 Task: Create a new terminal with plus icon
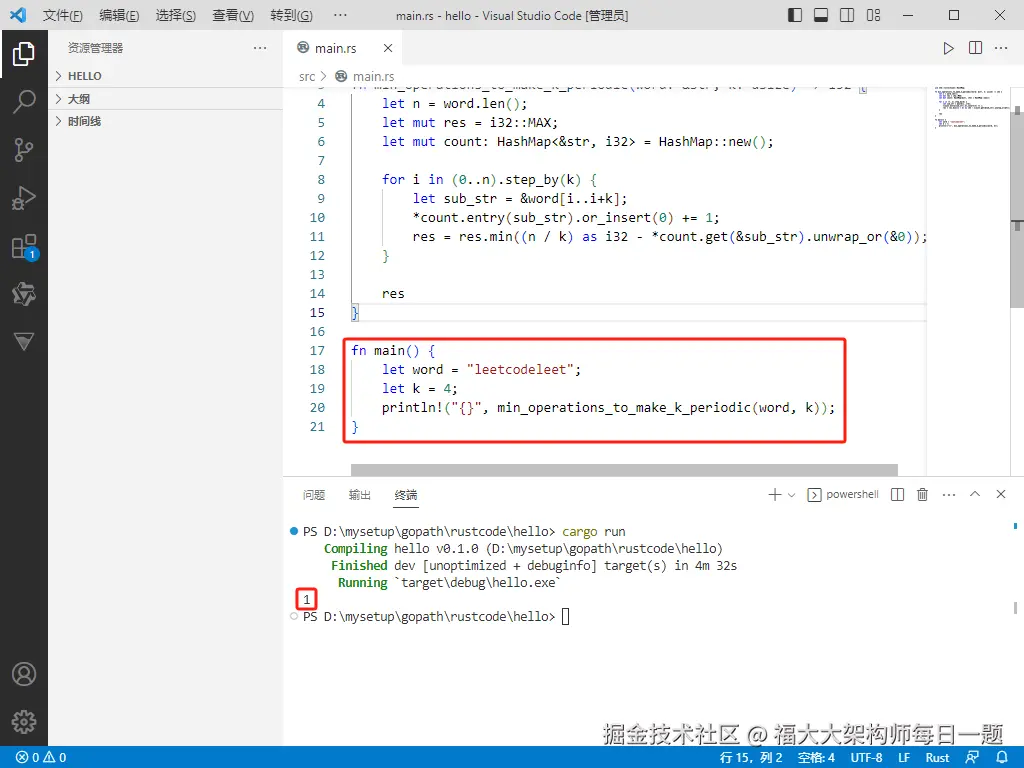[775, 494]
